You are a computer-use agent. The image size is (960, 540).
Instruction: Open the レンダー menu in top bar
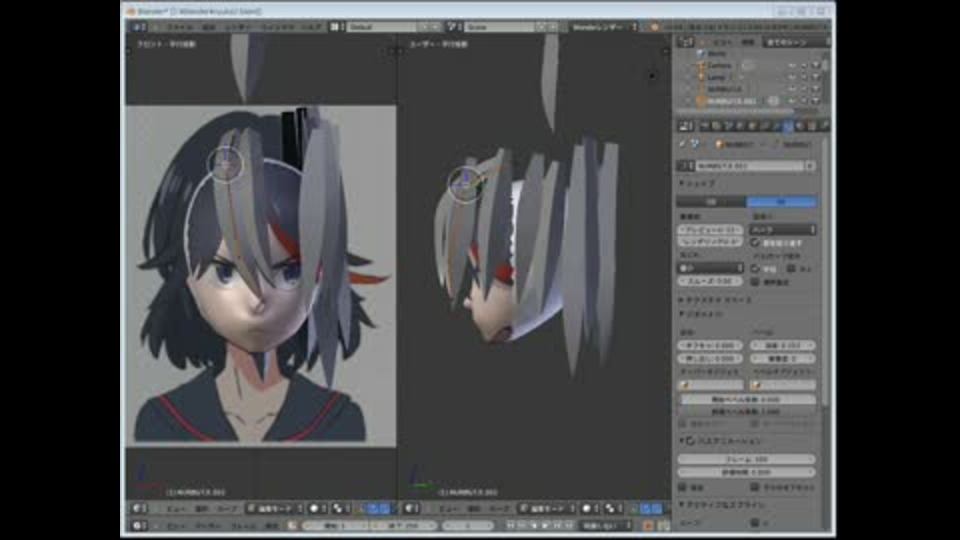coord(237,27)
